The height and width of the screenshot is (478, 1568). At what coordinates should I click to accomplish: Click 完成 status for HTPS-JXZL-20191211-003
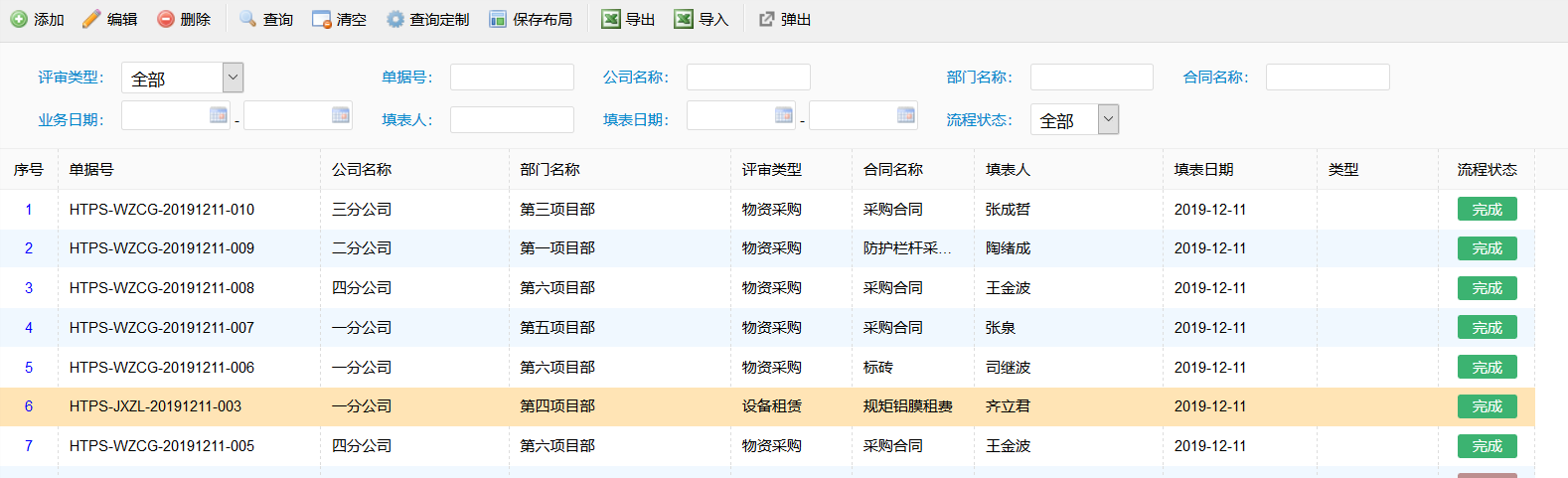click(x=1487, y=406)
